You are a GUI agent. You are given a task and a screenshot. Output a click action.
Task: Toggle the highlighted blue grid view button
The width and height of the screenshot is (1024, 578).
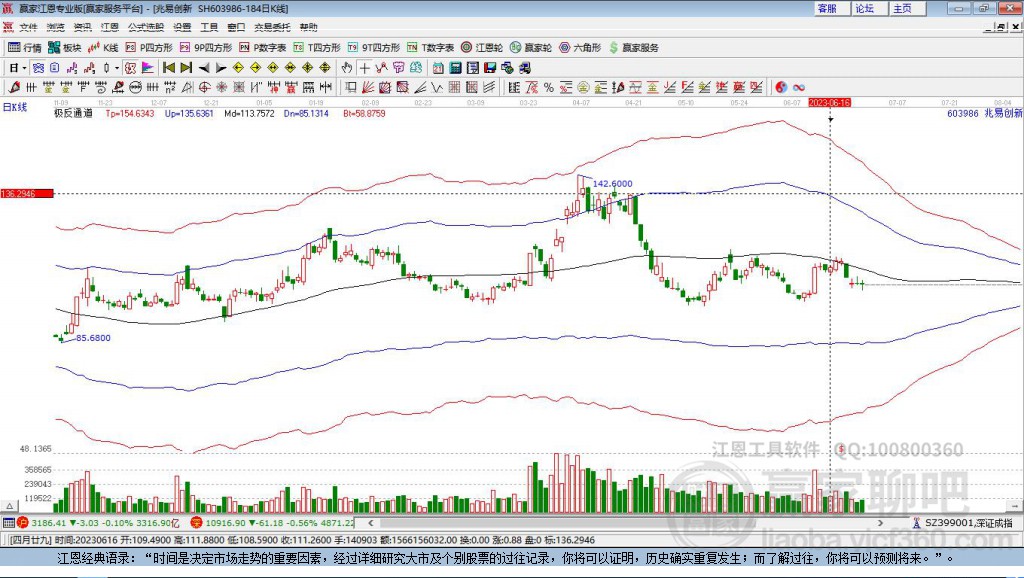(38, 67)
